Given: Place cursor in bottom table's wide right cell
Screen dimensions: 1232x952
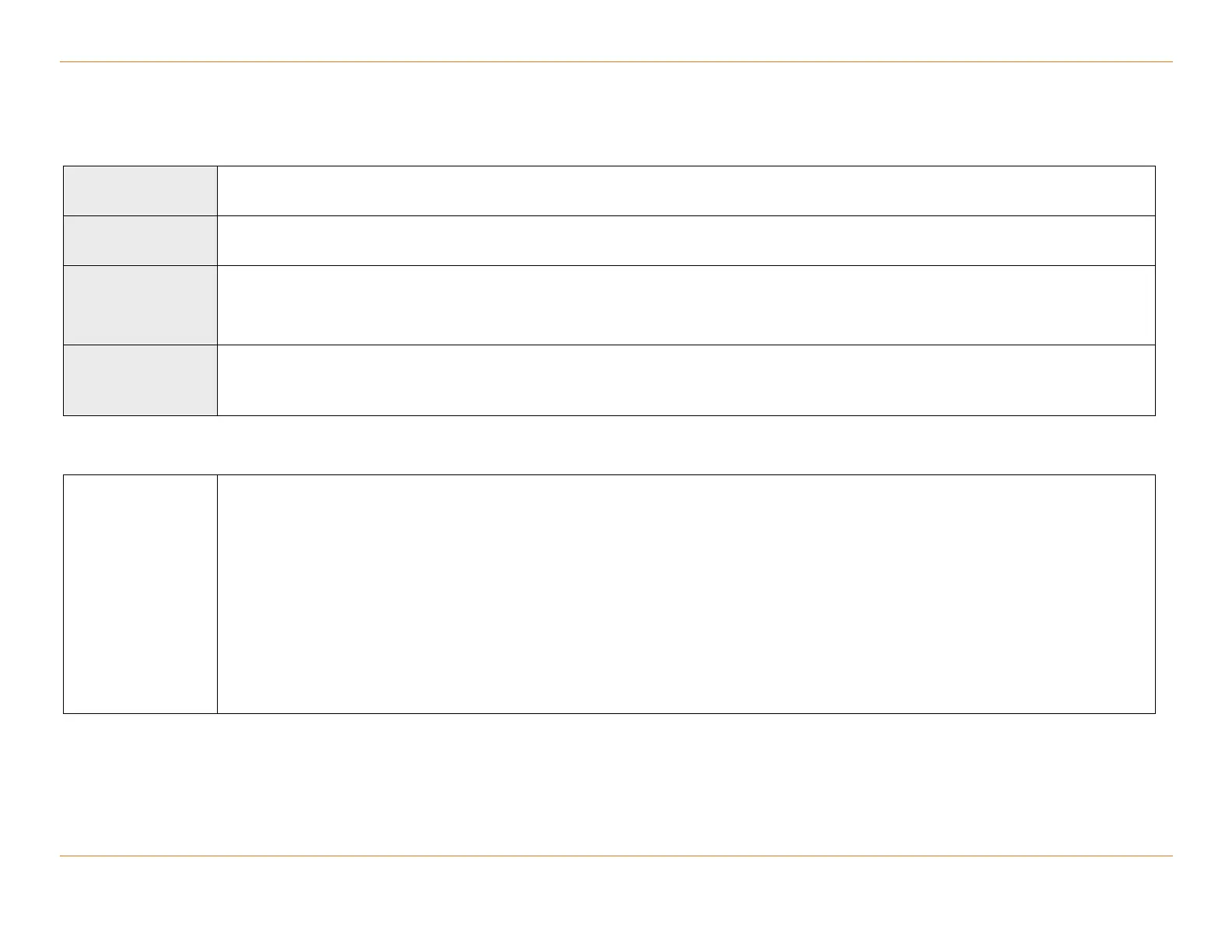Looking at the screenshot, I should (x=686, y=593).
